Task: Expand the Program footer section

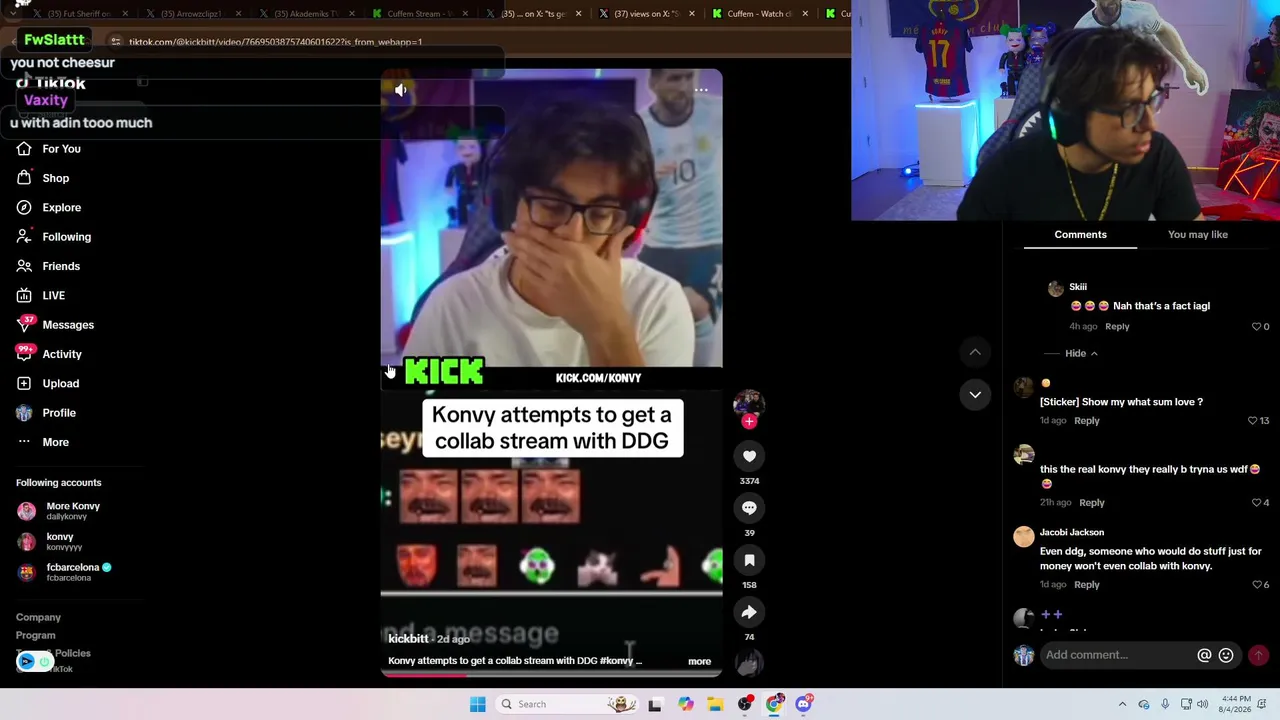Action: point(36,636)
